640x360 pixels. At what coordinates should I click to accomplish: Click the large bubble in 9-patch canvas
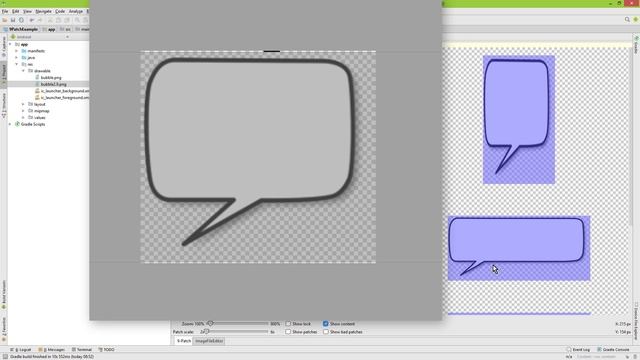pos(249,152)
